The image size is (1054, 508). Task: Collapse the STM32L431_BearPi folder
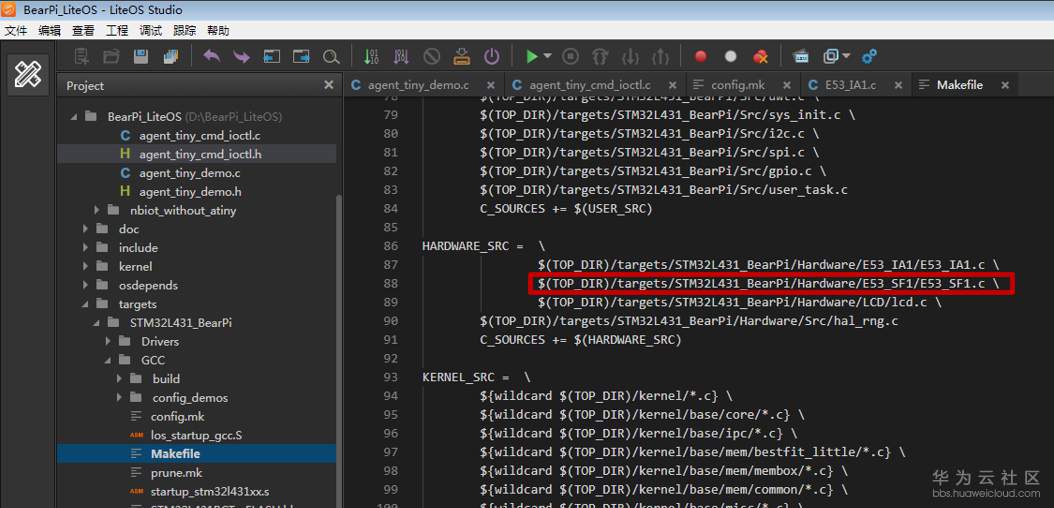pyautogui.click(x=97, y=323)
